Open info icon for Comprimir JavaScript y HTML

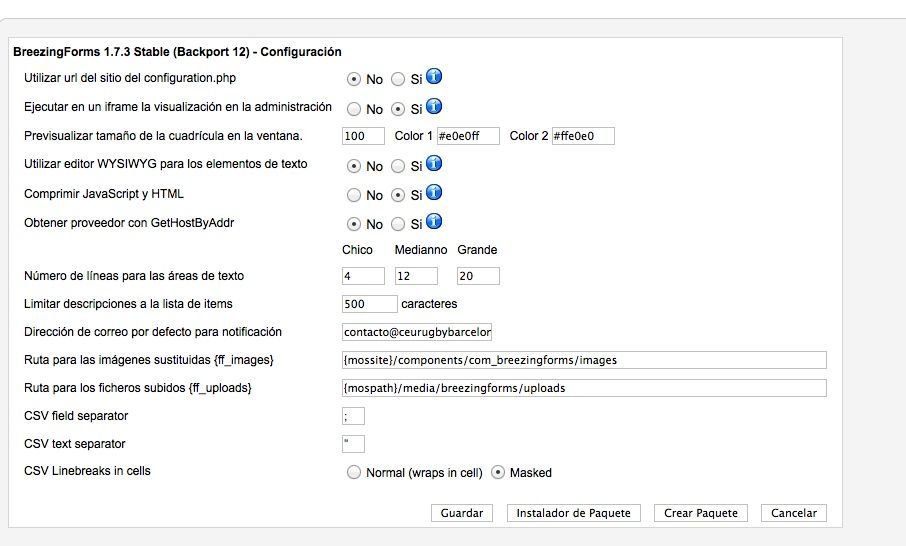point(434,192)
